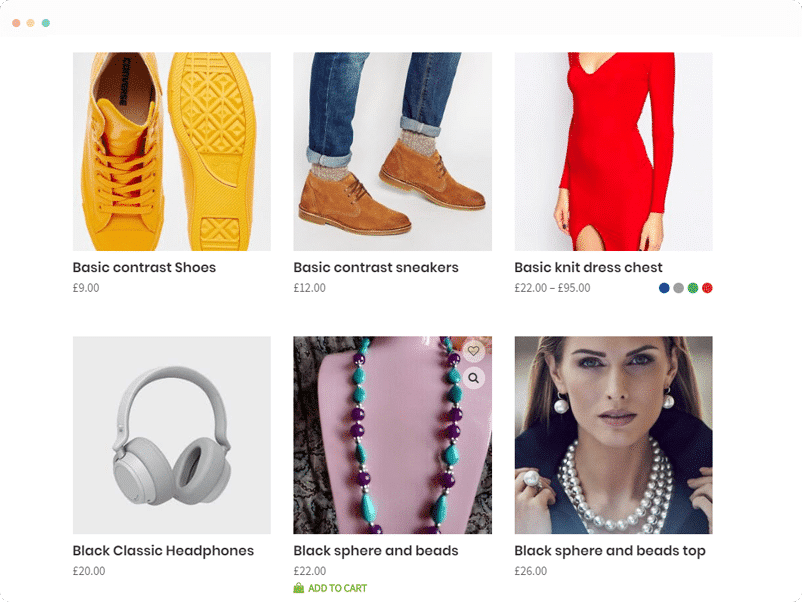Screen dimensions: 802x602
Task: Open Black sphere and beads title
Action: (376, 551)
